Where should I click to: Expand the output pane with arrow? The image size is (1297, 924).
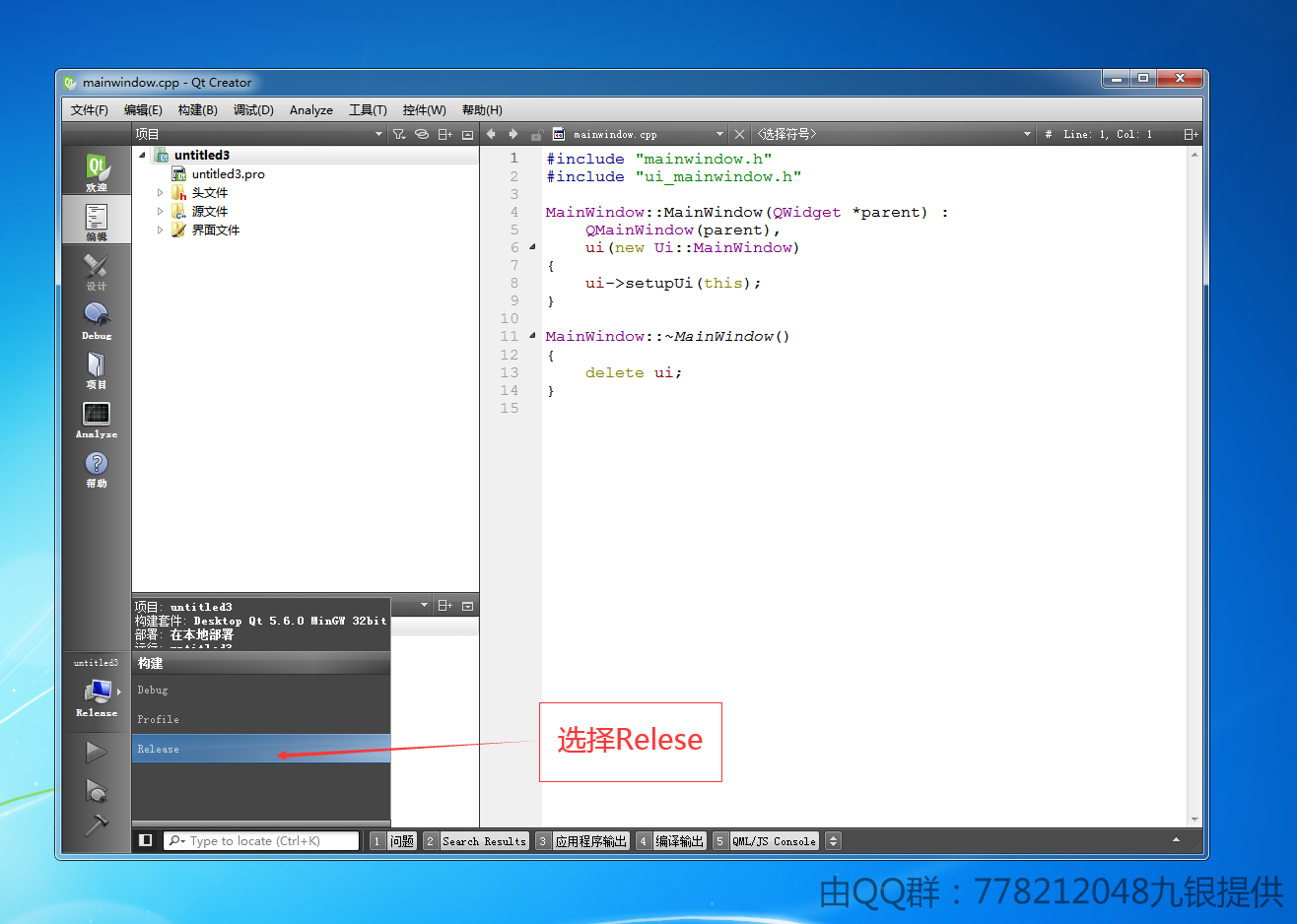[1176, 839]
